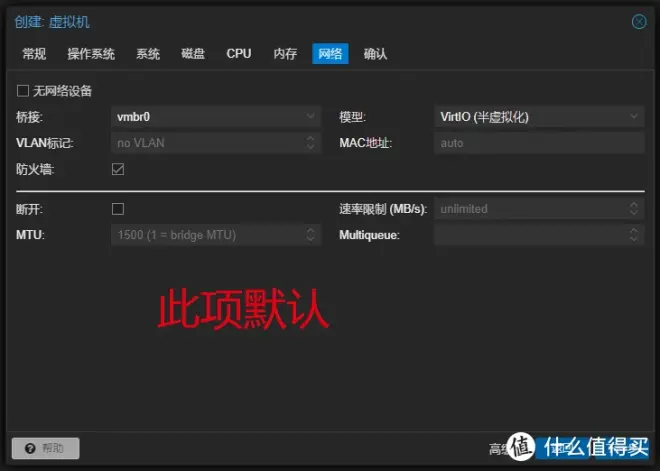Screen dimensions: 660x471
Task: Click the MTU spinner arrows
Action: [x=311, y=235]
